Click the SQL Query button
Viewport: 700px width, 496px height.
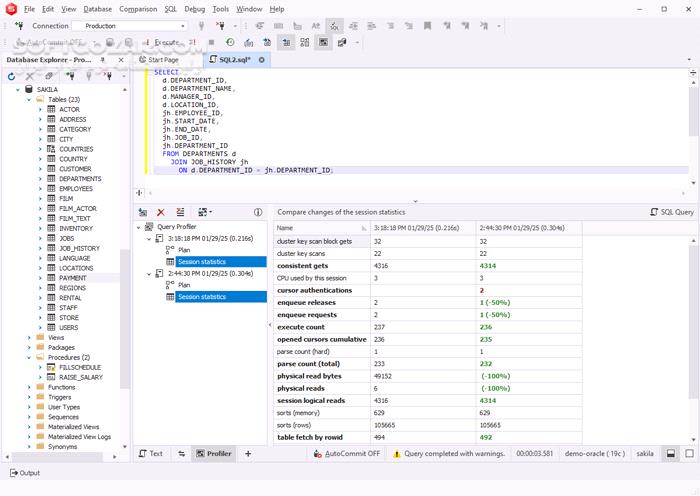(672, 213)
